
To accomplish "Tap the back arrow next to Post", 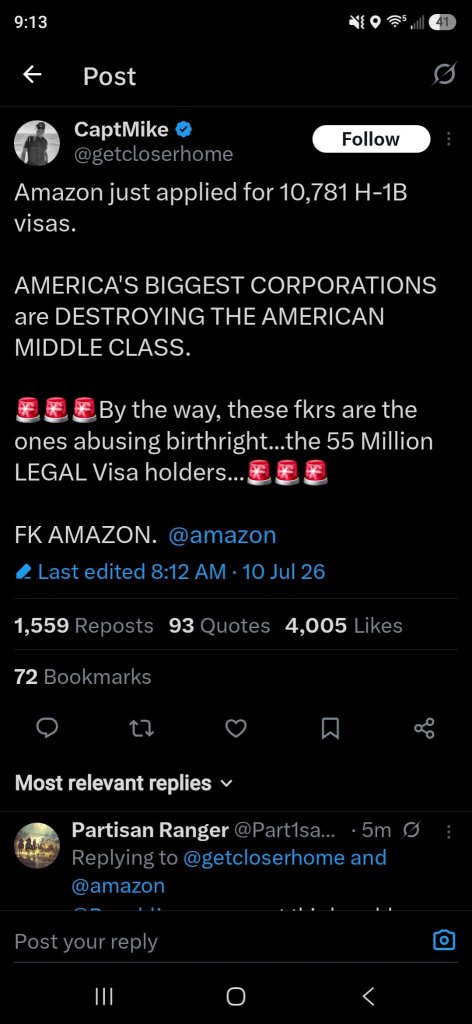I will 32,76.
